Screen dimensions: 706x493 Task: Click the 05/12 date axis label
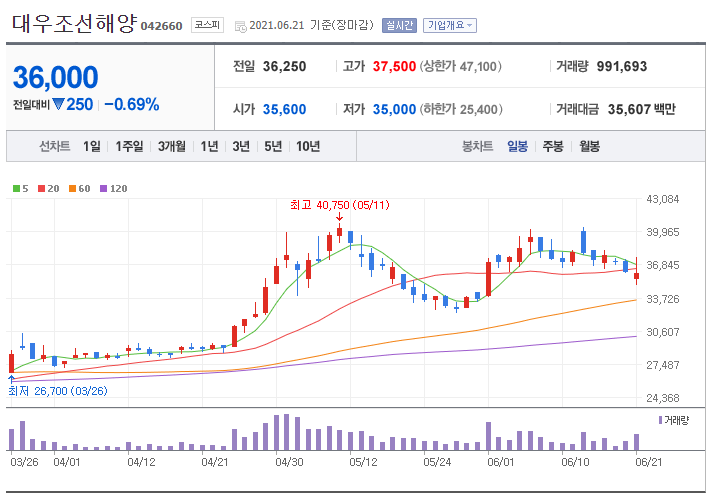tap(363, 462)
